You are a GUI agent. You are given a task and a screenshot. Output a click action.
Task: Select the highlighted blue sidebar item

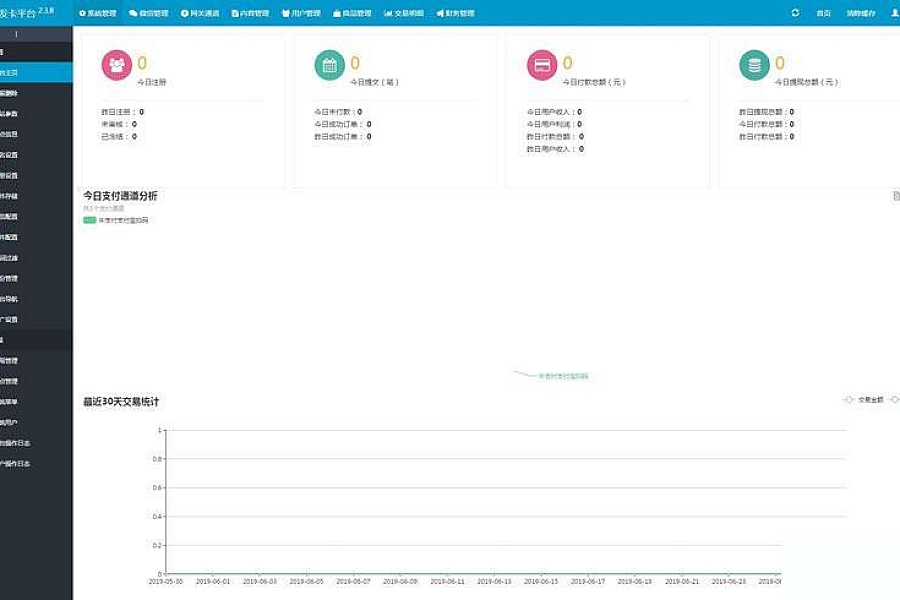point(36,73)
